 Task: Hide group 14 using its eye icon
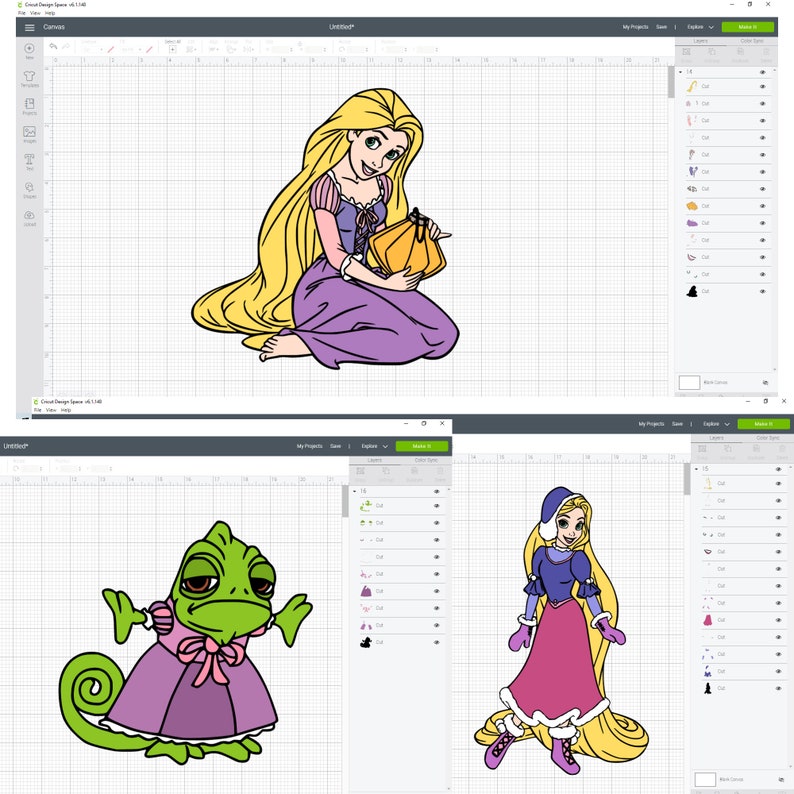click(x=762, y=72)
